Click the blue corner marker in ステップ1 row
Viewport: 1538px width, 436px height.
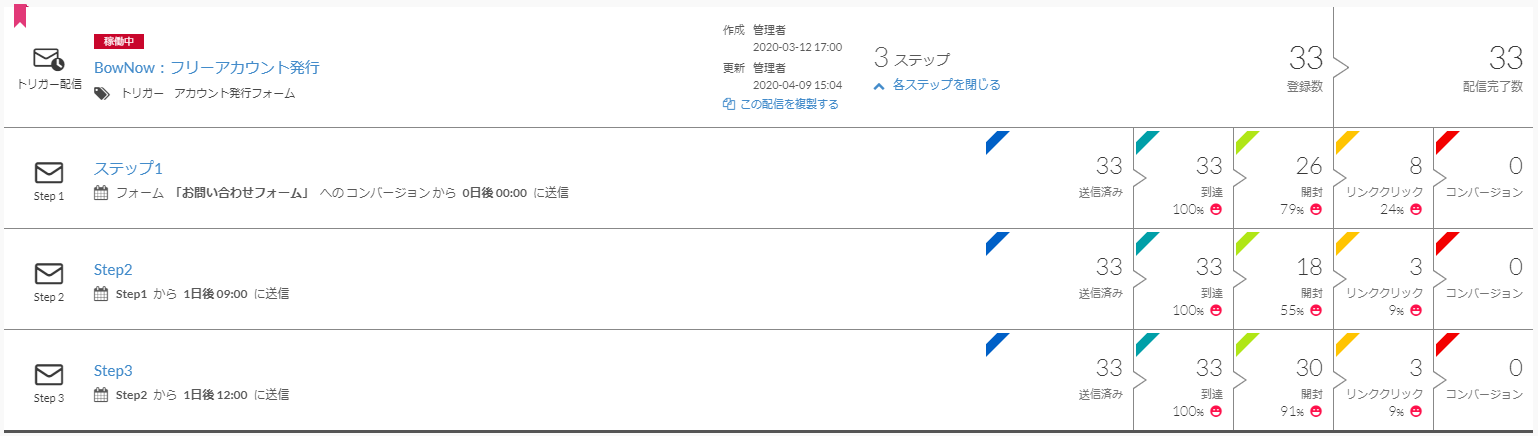tap(996, 141)
